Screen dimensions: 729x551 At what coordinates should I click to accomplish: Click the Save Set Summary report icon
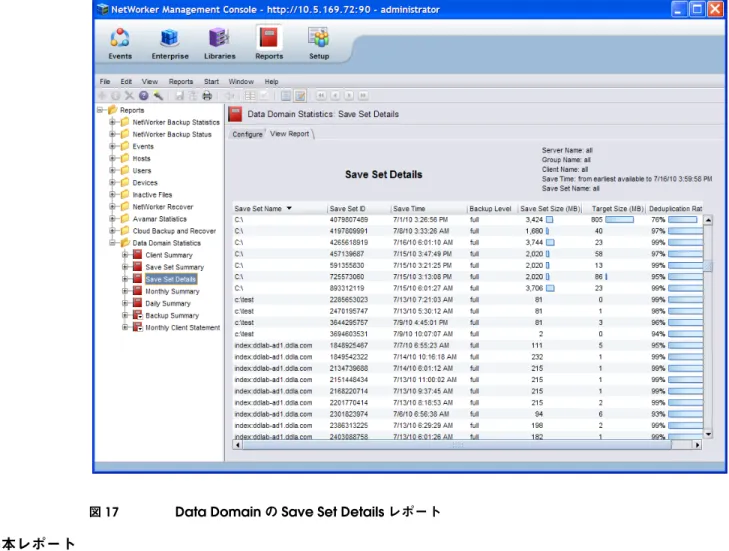click(x=137, y=267)
